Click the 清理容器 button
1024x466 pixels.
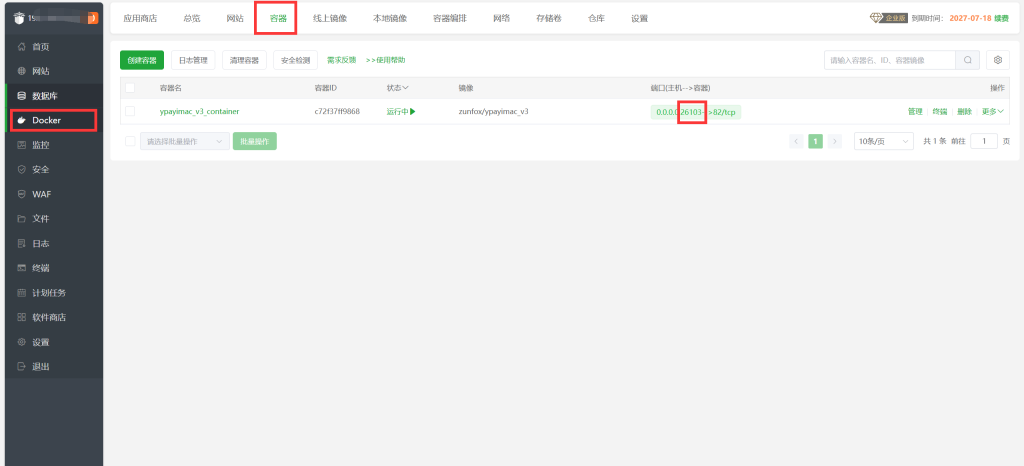click(244, 60)
